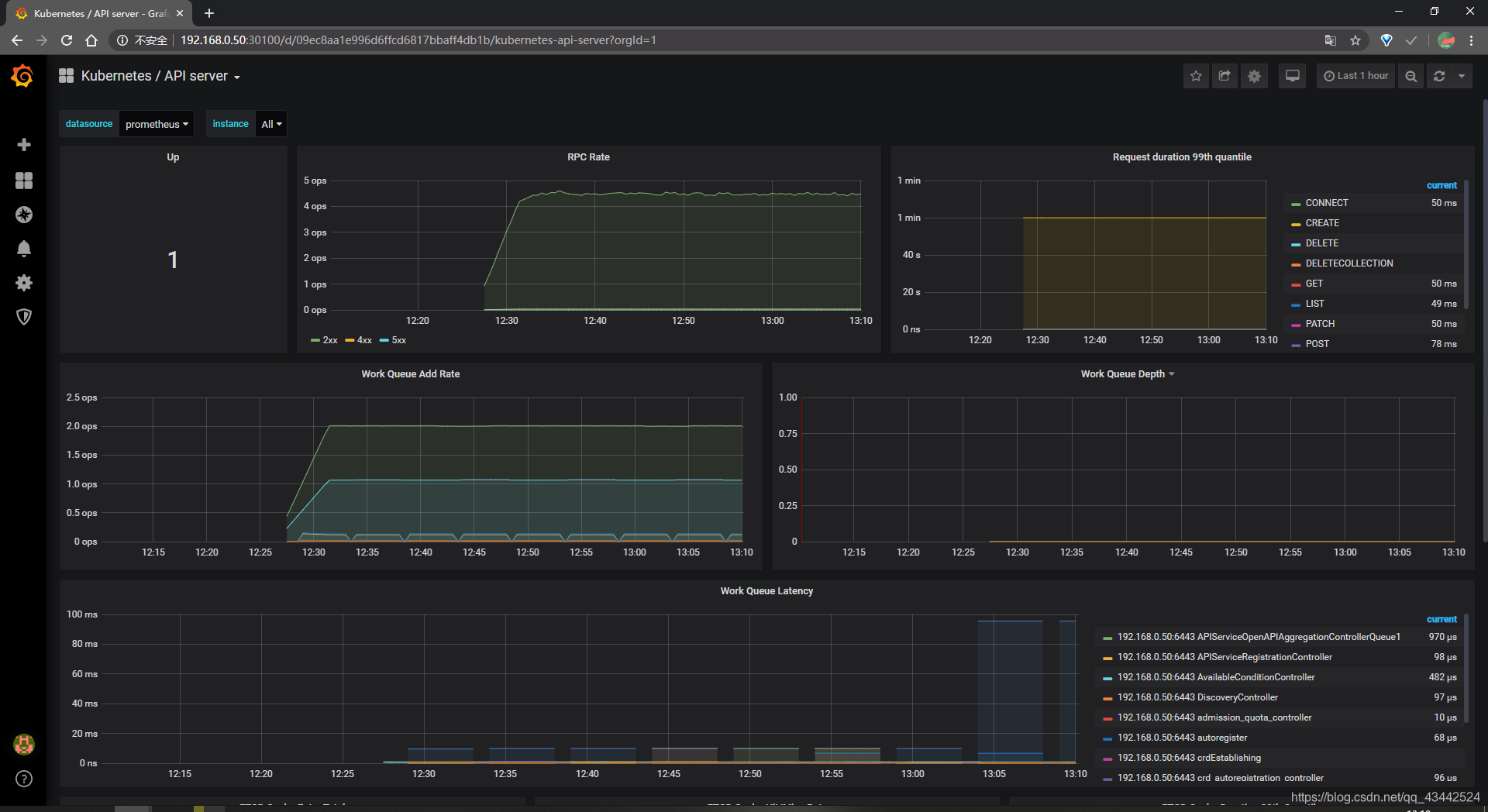Bookmark this page with star

pos(1355,40)
